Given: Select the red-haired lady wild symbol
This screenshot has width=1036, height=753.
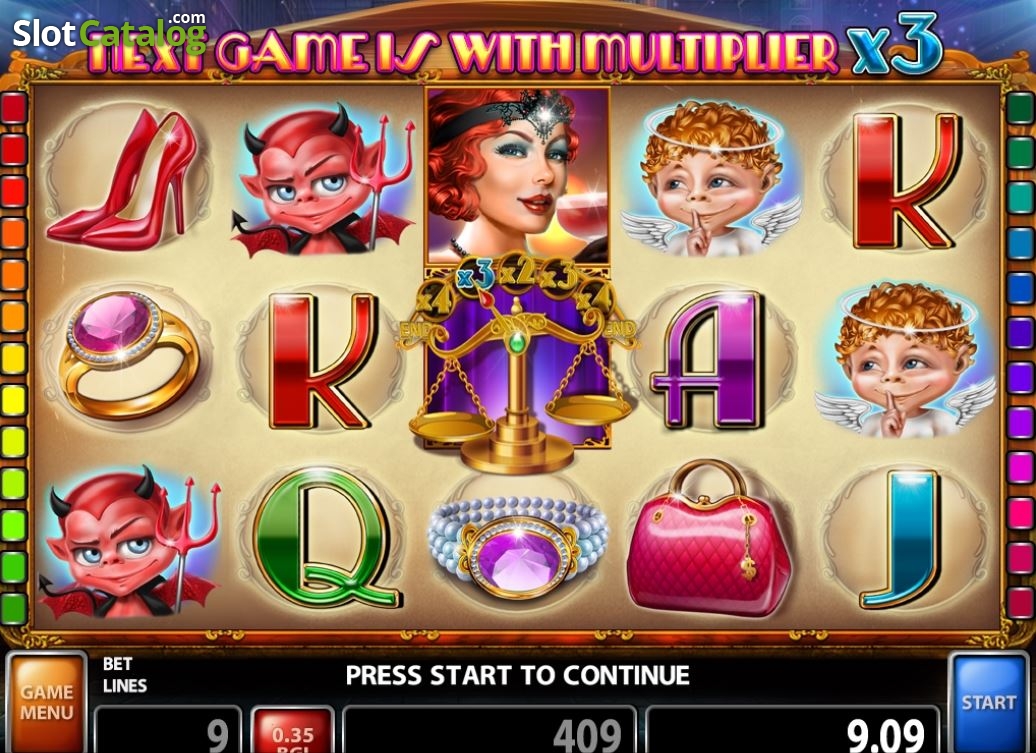Looking at the screenshot, I should coord(517,174).
